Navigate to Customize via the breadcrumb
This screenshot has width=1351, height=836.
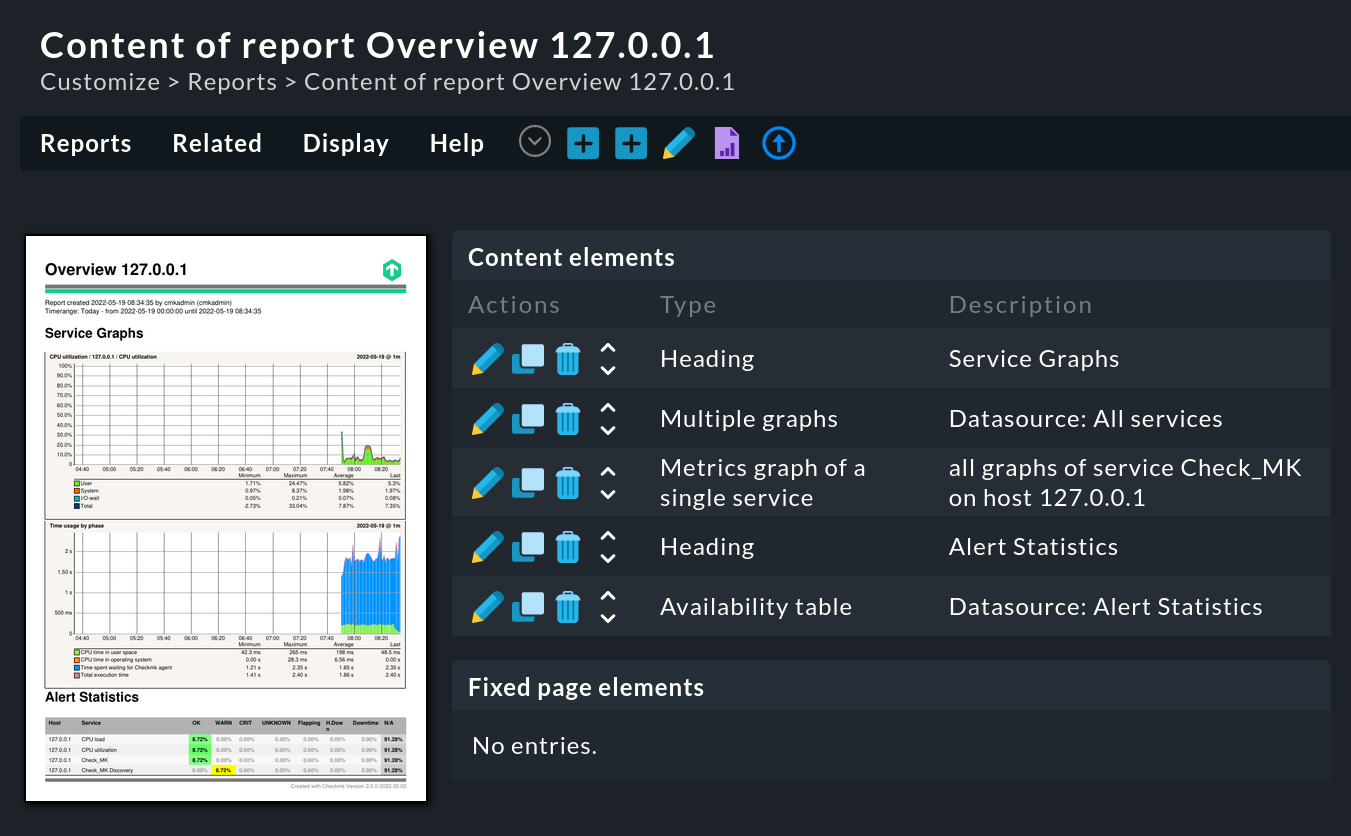[x=99, y=81]
